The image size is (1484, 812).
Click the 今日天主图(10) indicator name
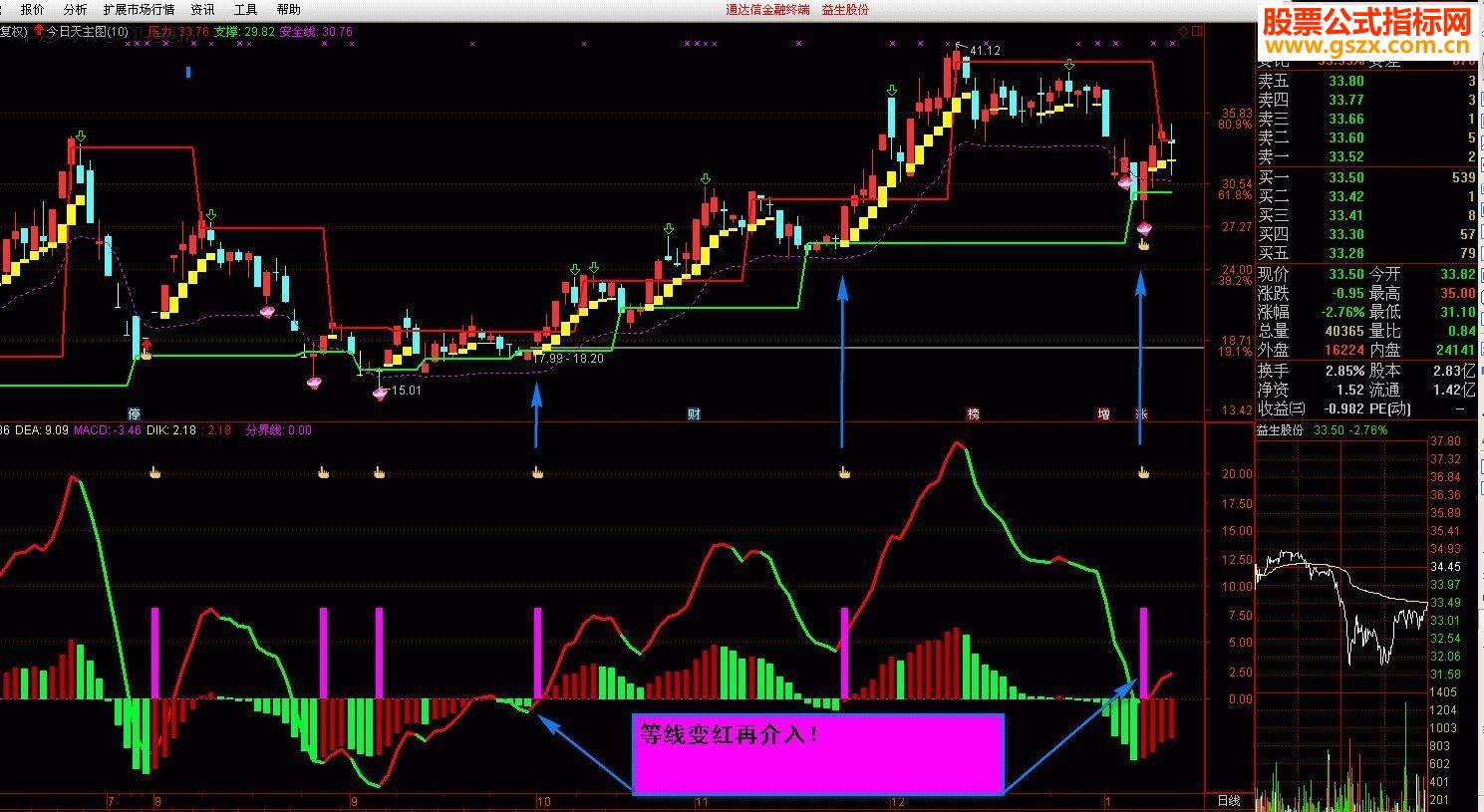point(88,32)
